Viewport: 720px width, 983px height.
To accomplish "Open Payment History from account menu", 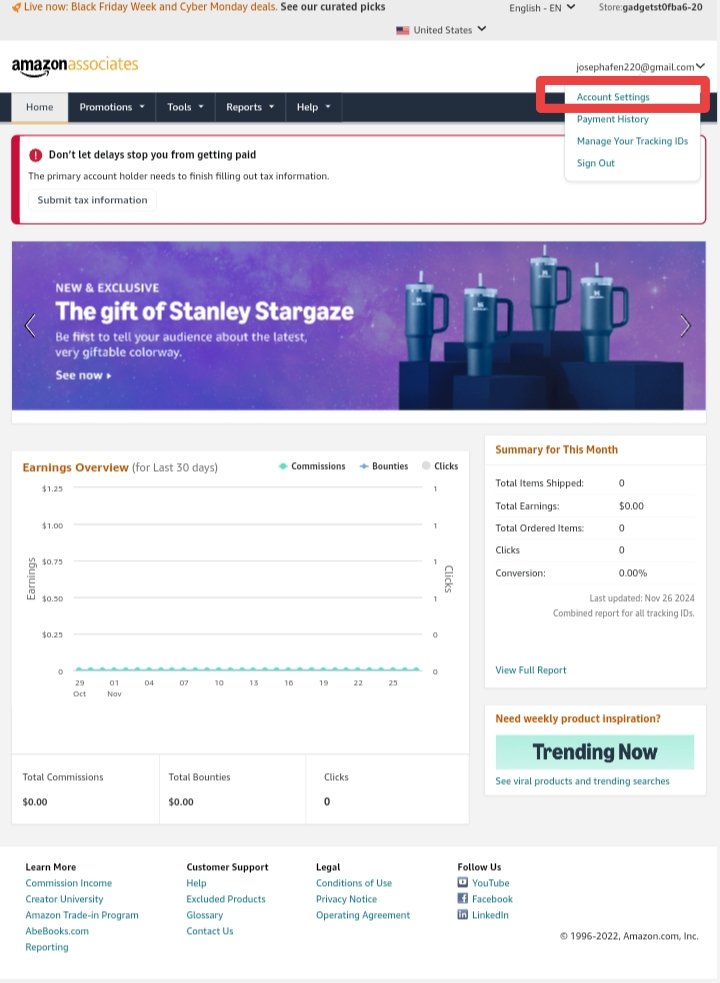I will (613, 119).
